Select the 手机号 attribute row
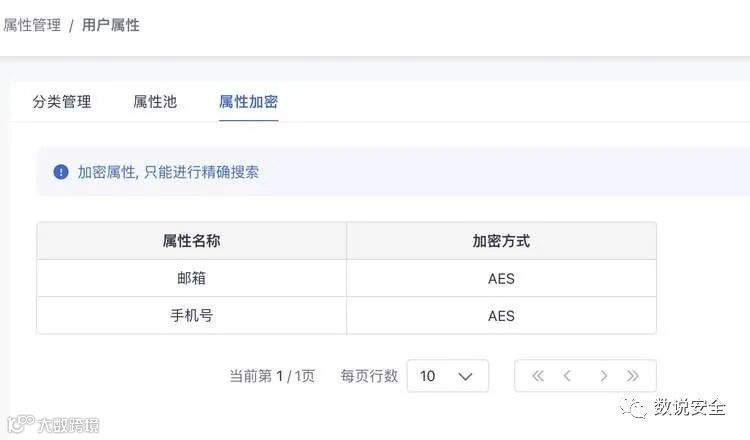The height and width of the screenshot is (440, 750). [191, 316]
